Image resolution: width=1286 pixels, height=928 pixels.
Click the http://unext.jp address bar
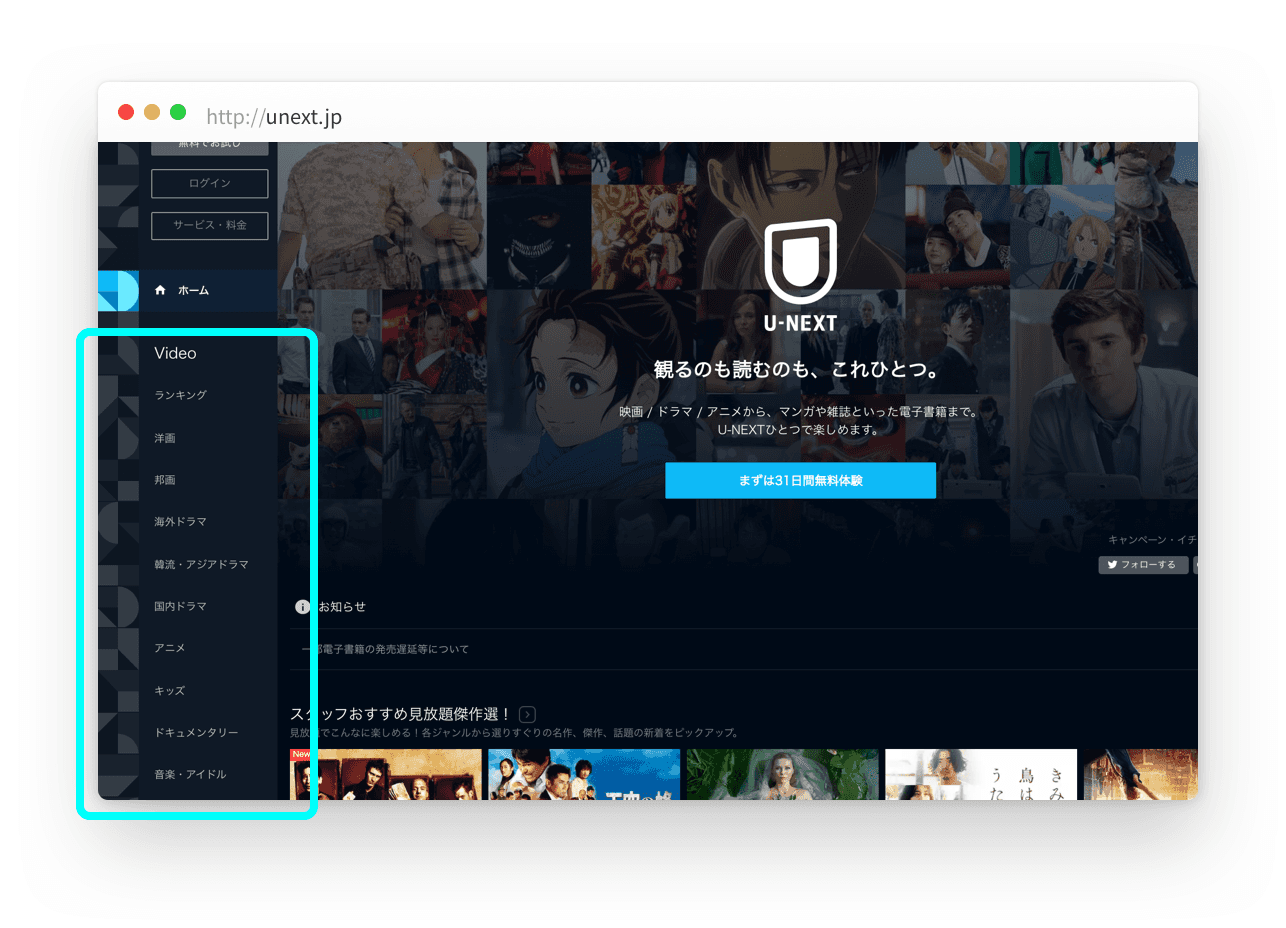[x=274, y=117]
